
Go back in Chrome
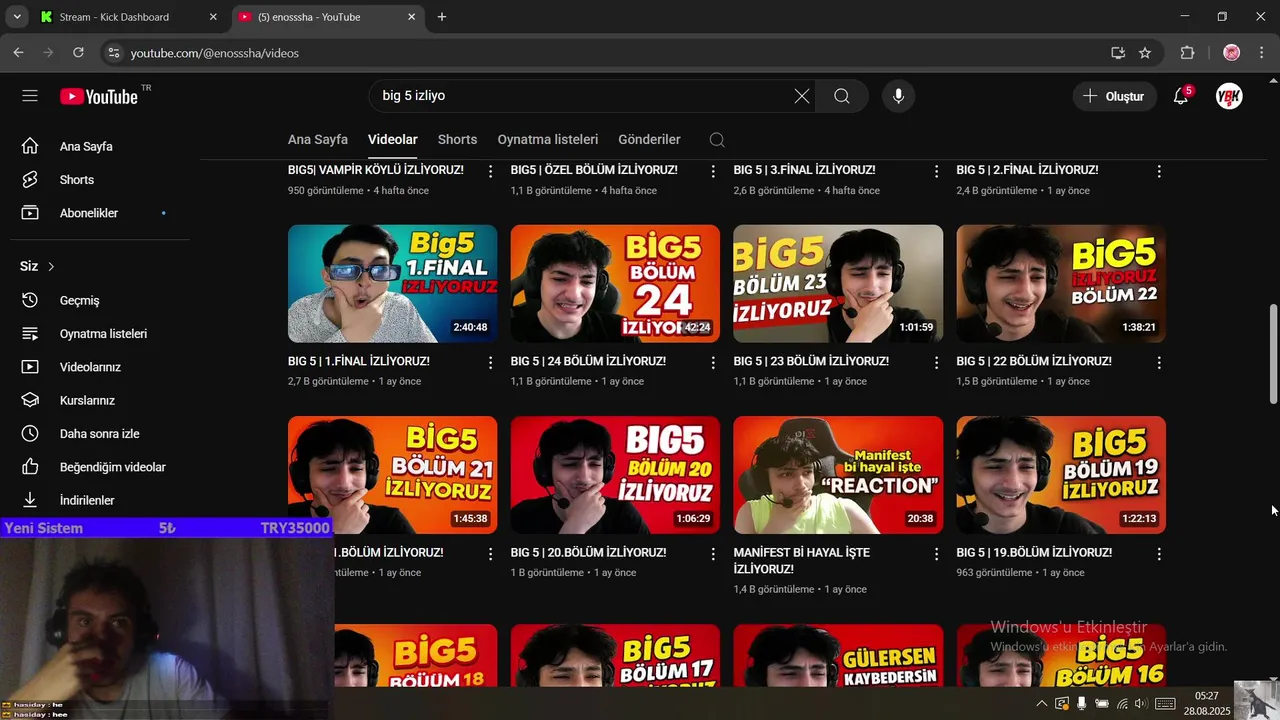[x=18, y=53]
